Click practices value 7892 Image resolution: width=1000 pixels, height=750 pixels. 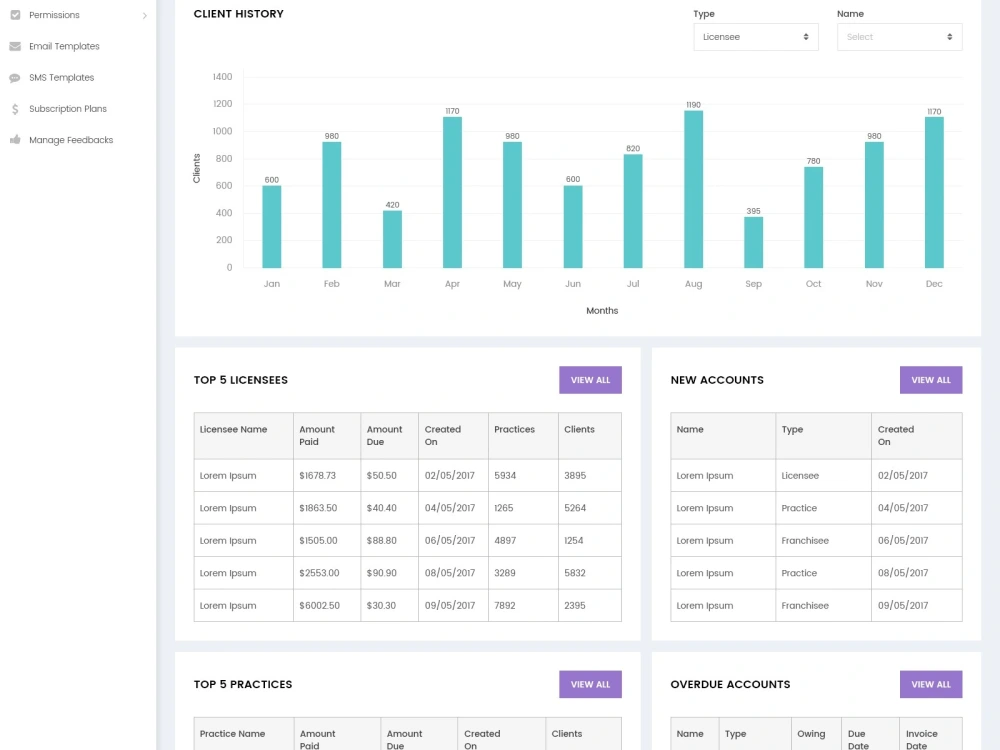coord(504,606)
